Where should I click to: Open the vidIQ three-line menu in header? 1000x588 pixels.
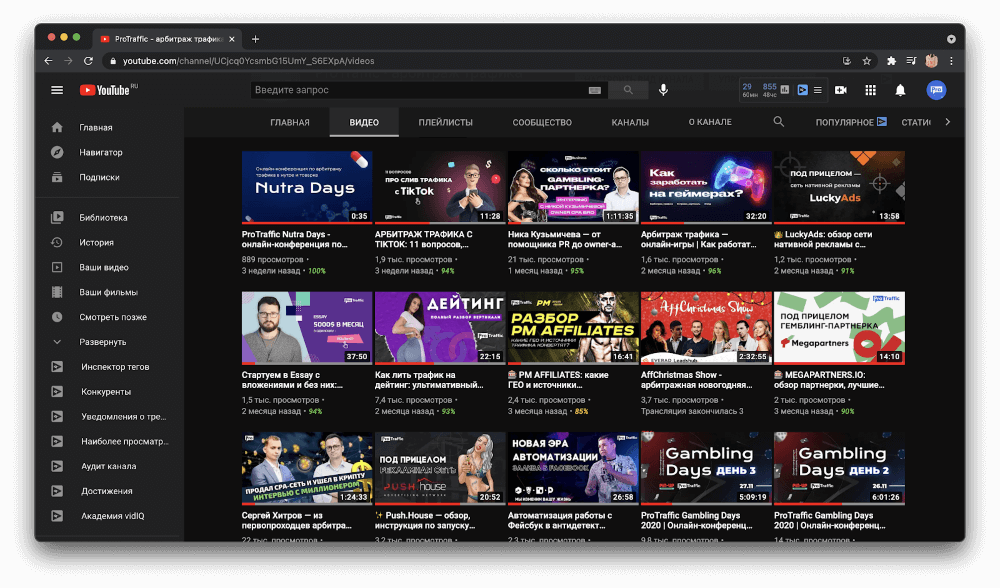click(x=817, y=90)
